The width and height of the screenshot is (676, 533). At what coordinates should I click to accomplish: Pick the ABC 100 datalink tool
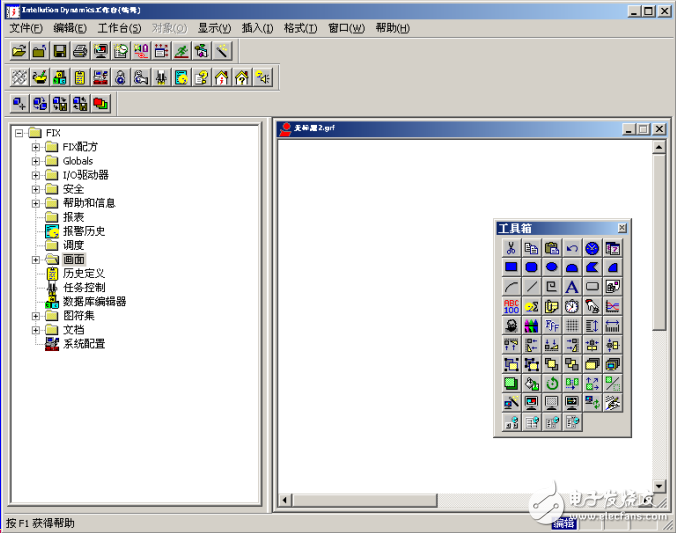point(510,306)
